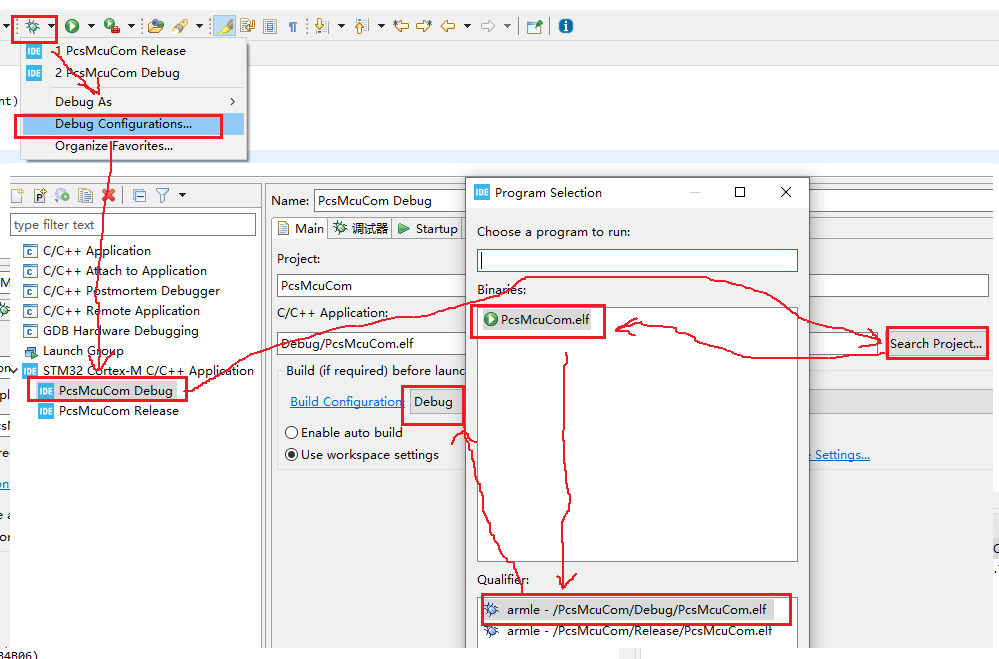Click the blue Information Center icon
The image size is (999, 659).
coord(566,26)
